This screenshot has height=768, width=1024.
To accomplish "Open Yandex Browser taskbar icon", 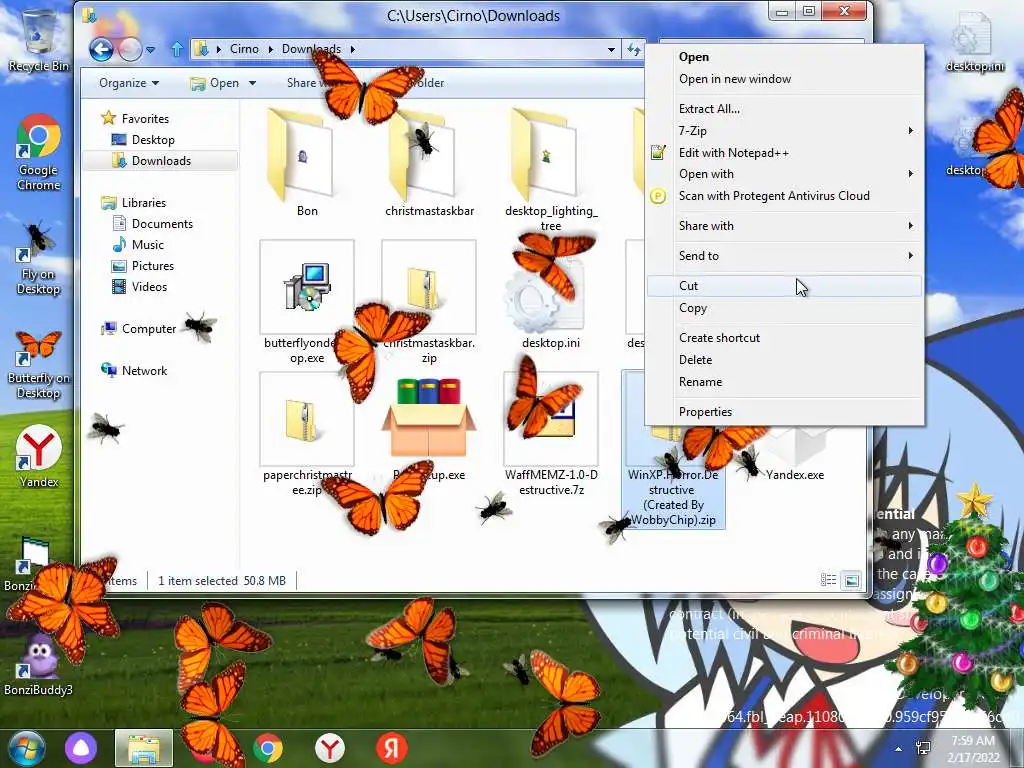I will [330, 748].
